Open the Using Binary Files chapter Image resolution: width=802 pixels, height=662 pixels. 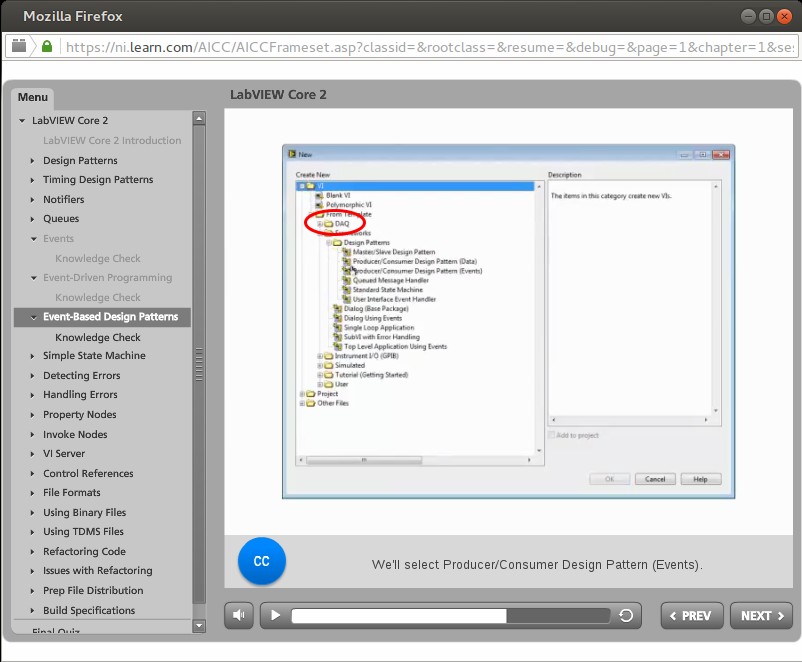click(84, 512)
